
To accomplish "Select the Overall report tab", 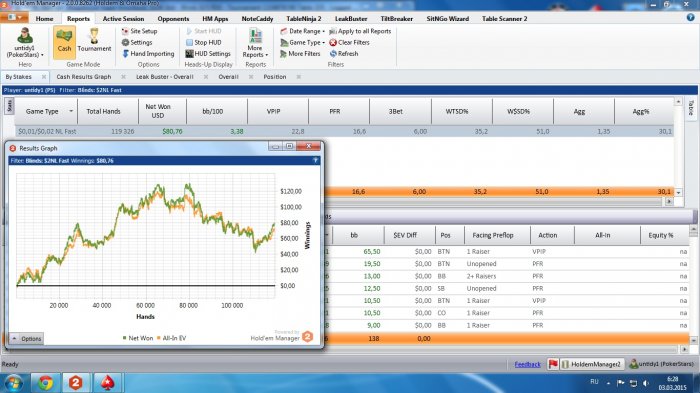I will click(228, 77).
